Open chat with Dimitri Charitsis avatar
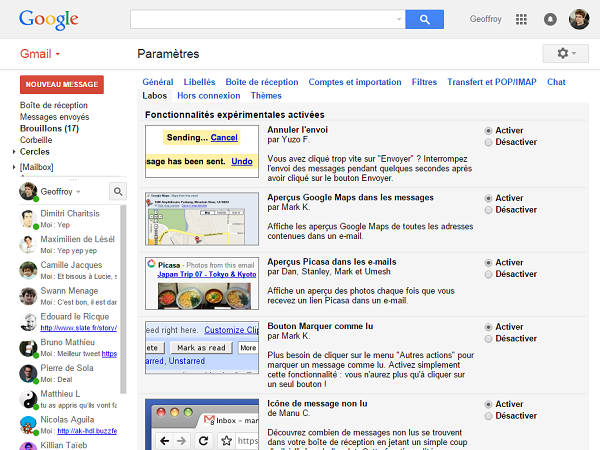The width and height of the screenshot is (600, 450). (x=28, y=219)
